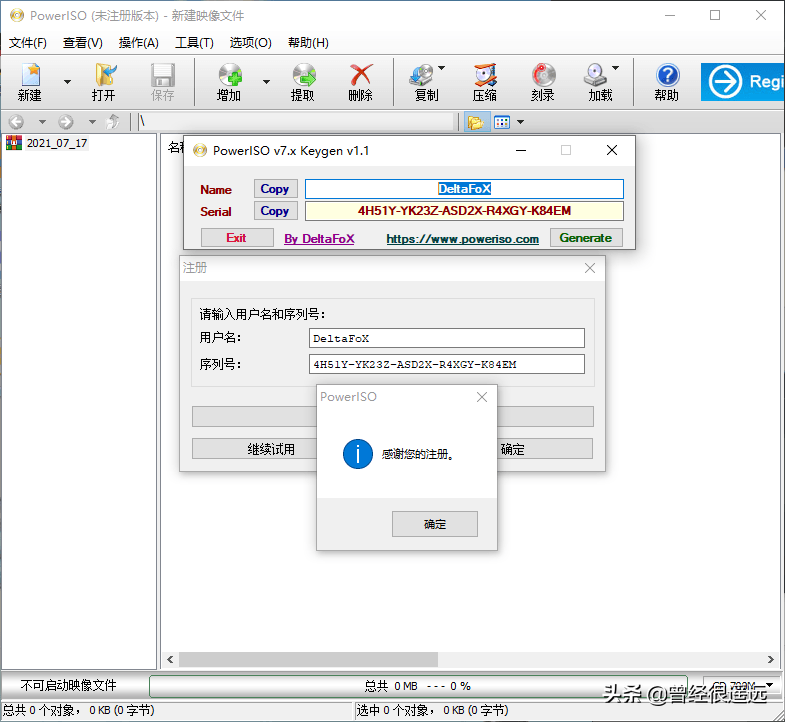Click the Mount (加载) toolbar icon
The height and width of the screenshot is (722, 785).
point(599,82)
